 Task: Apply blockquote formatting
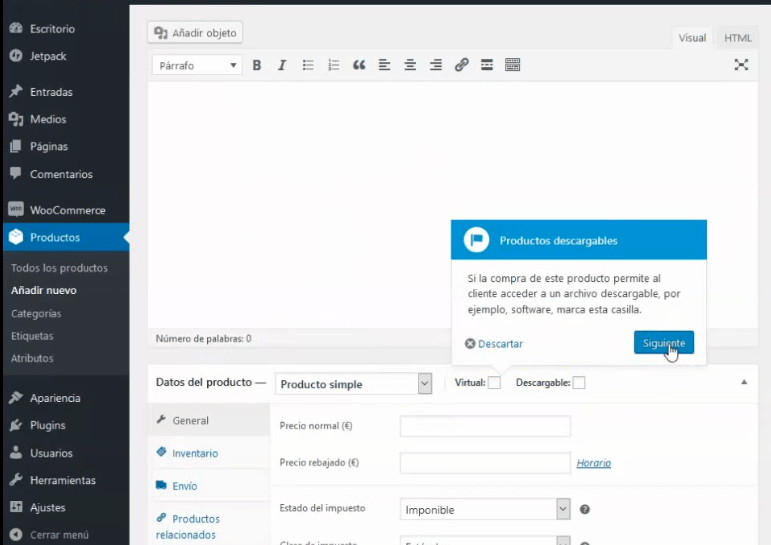[x=359, y=65]
